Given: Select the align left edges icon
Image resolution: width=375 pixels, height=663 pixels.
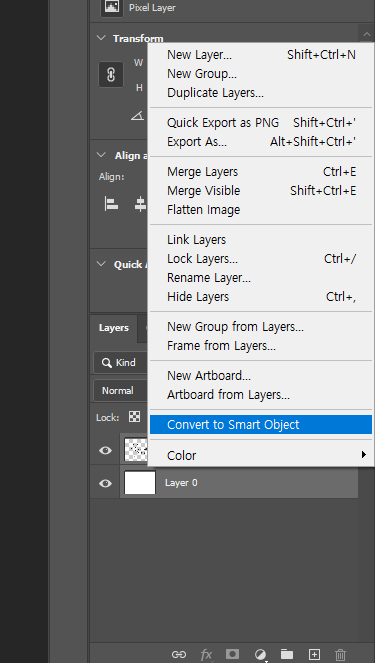Looking at the screenshot, I should [111, 204].
